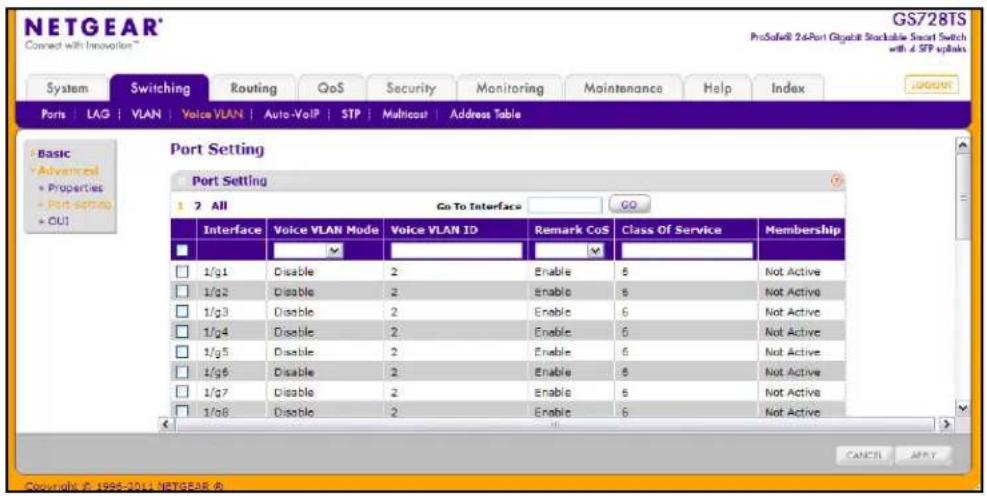Screen dimensions: 987x496
Task: Select the Switching tab
Action: (160, 88)
